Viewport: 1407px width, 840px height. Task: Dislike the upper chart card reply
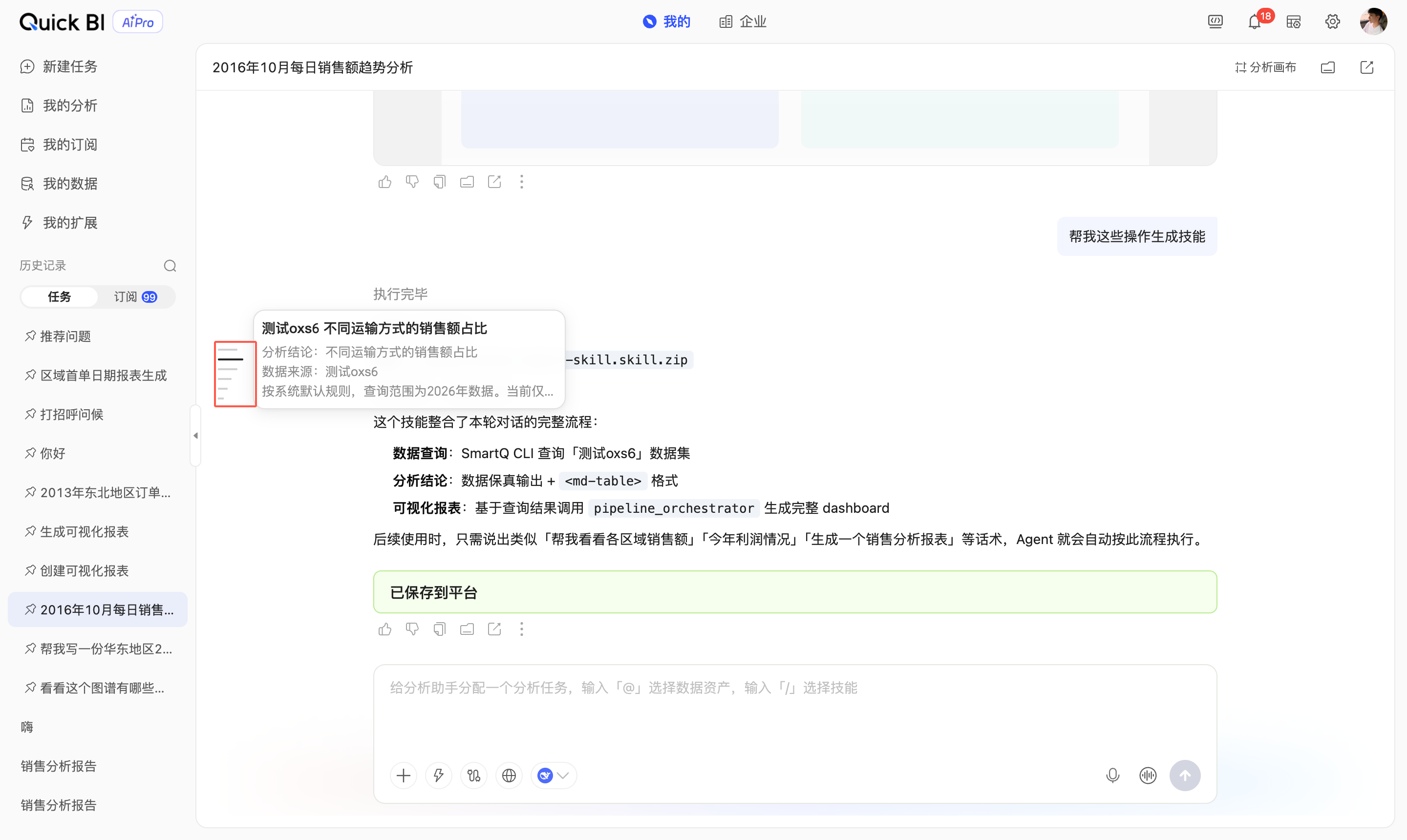click(x=412, y=182)
